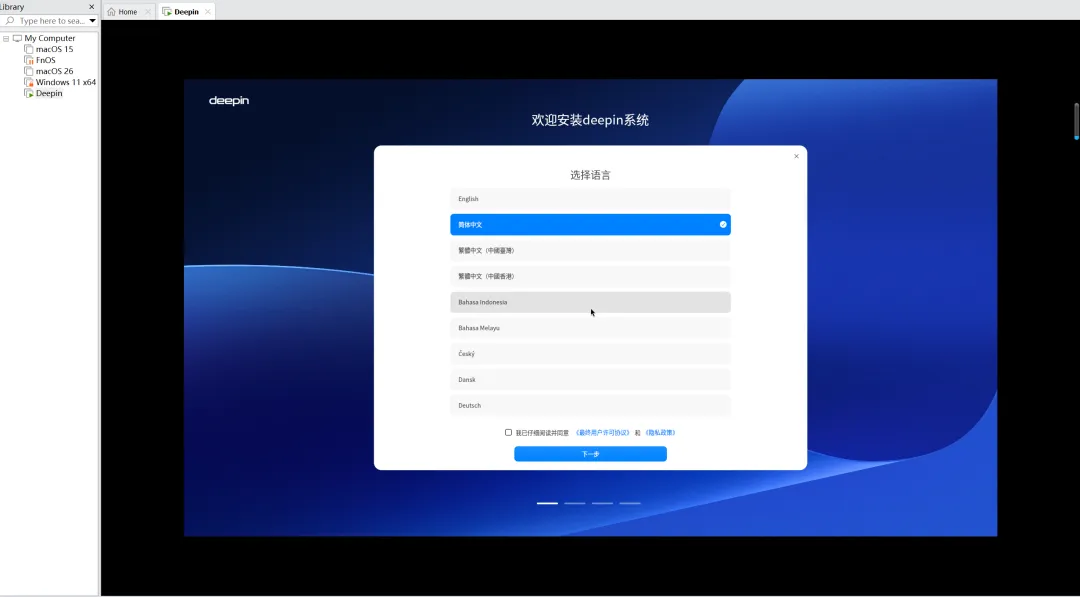Image resolution: width=1080 pixels, height=597 pixels.
Task: Choose 繁體中文 (中國臺灣) language
Action: coord(590,251)
